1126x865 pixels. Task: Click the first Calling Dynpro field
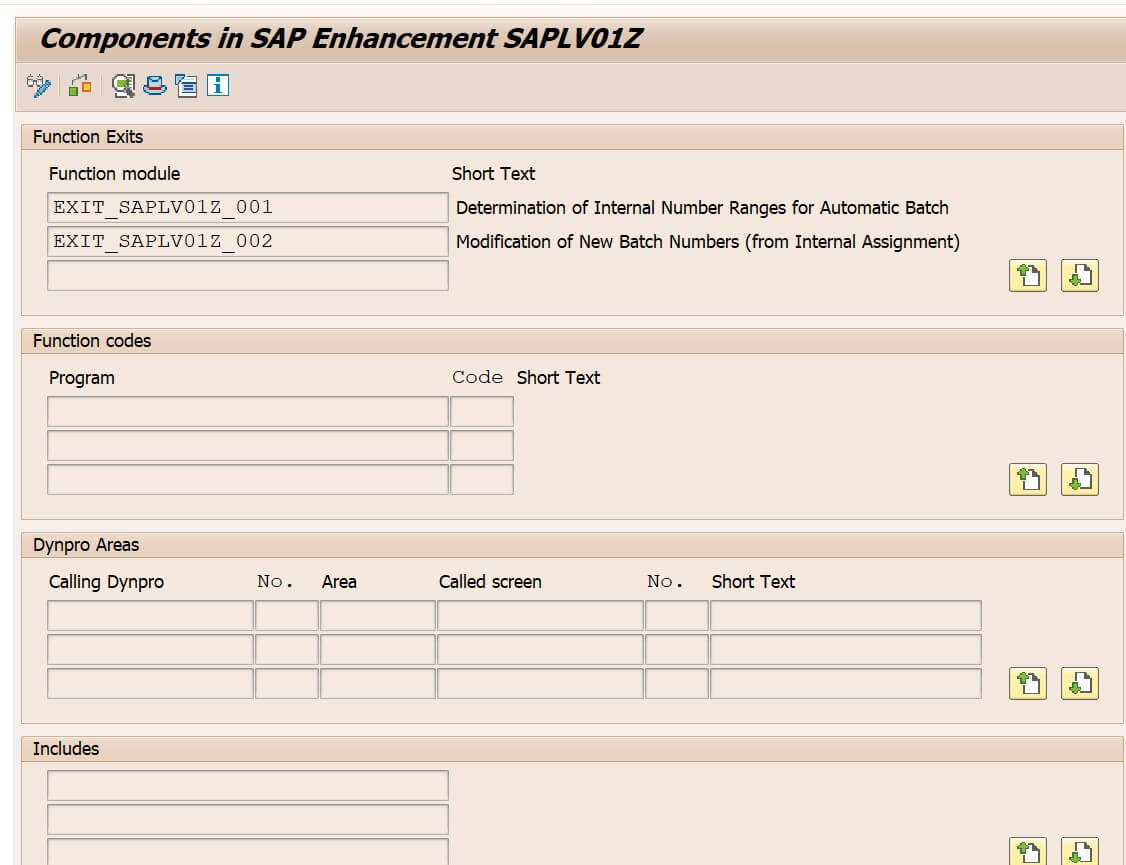coord(149,615)
